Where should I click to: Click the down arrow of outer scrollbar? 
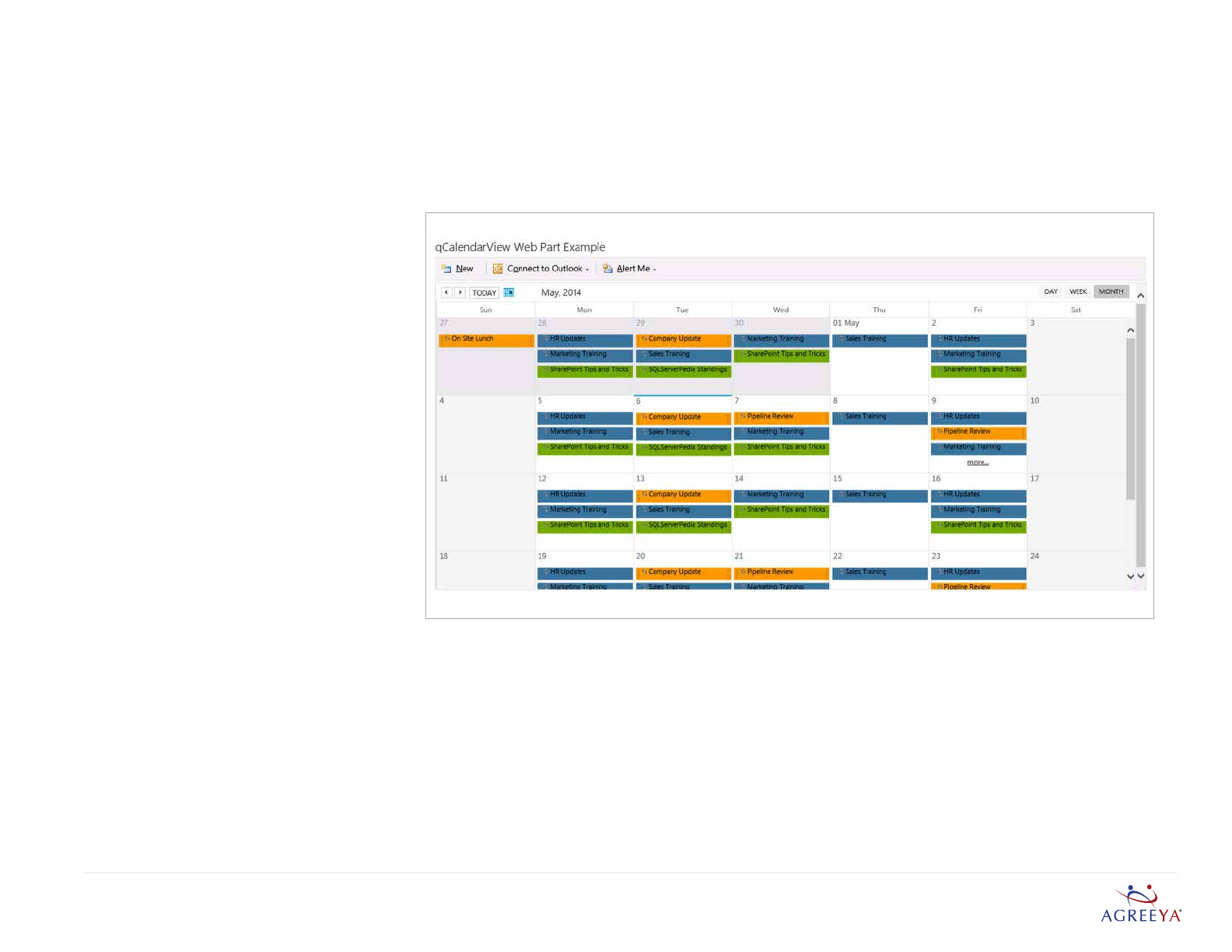(1141, 576)
